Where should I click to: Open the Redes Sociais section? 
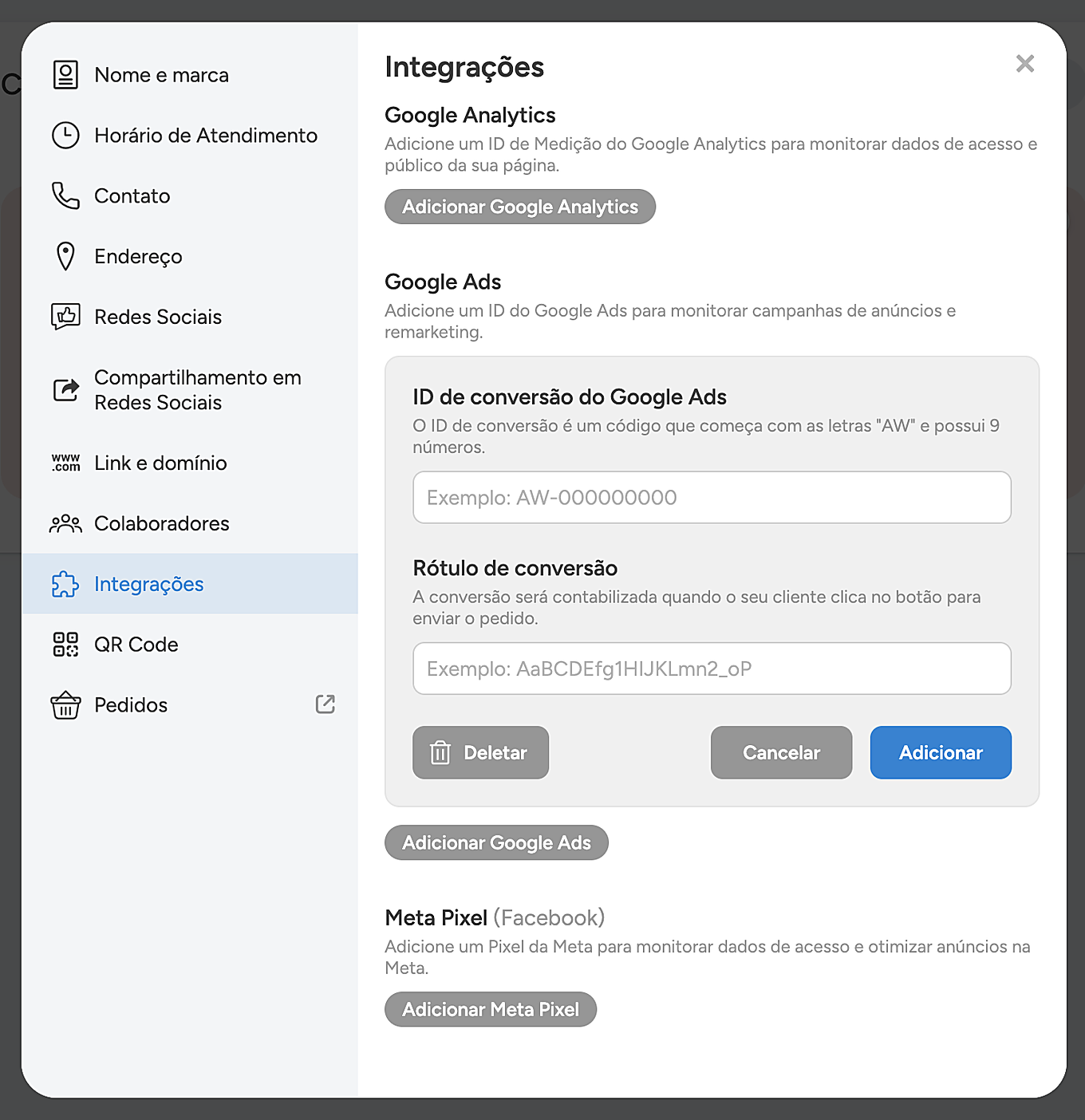click(x=190, y=317)
